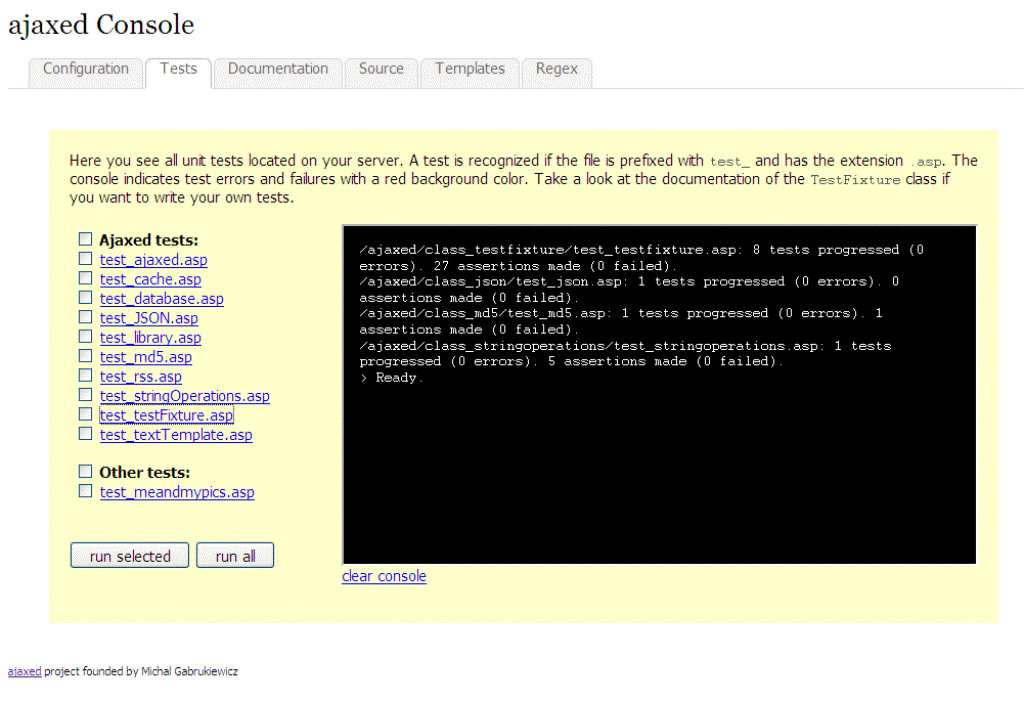This screenshot has height=702, width=1024.
Task: Click the ajaxed Console page heading
Action: 101,25
